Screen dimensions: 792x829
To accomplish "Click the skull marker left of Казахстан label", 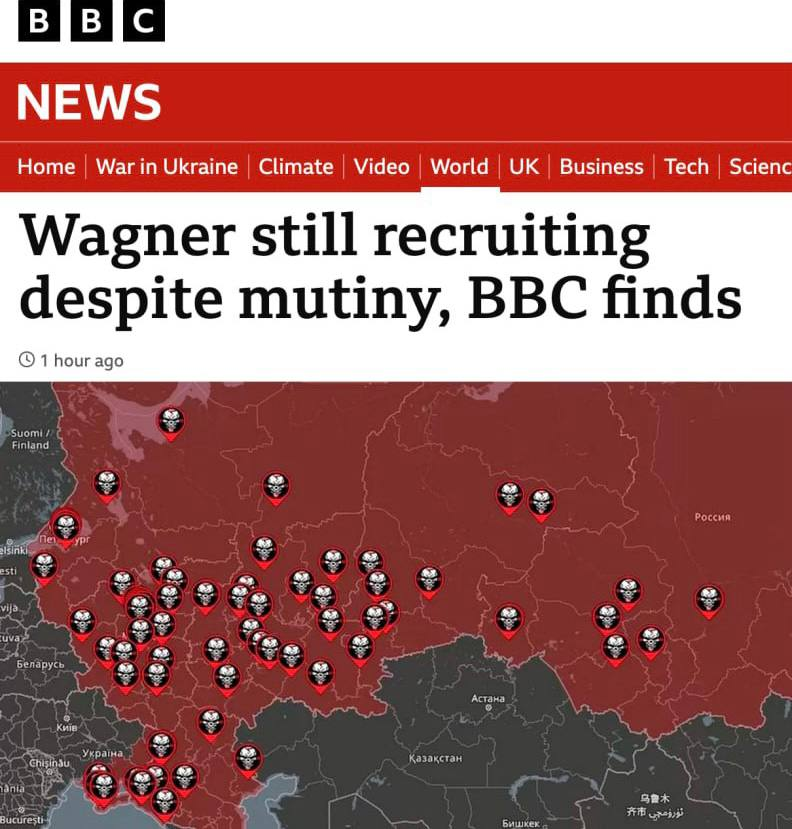I will click(247, 760).
